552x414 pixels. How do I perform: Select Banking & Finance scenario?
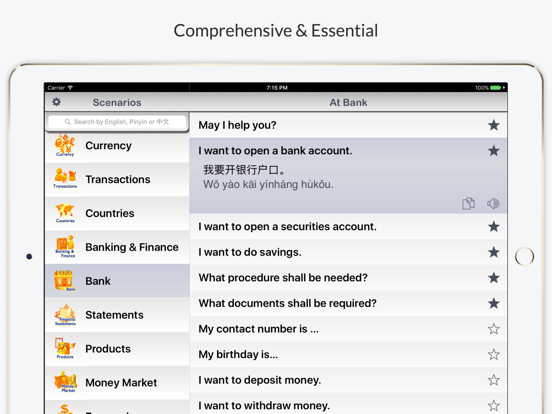click(x=117, y=247)
